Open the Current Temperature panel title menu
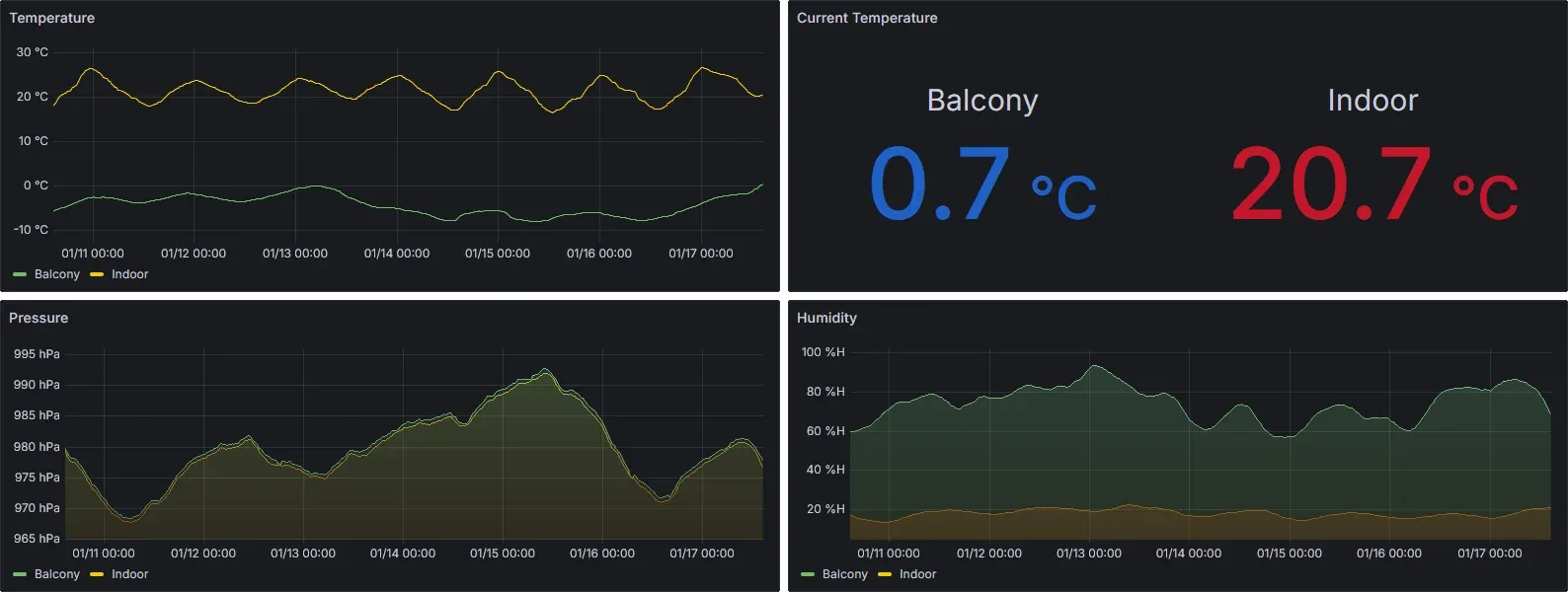 [x=867, y=18]
